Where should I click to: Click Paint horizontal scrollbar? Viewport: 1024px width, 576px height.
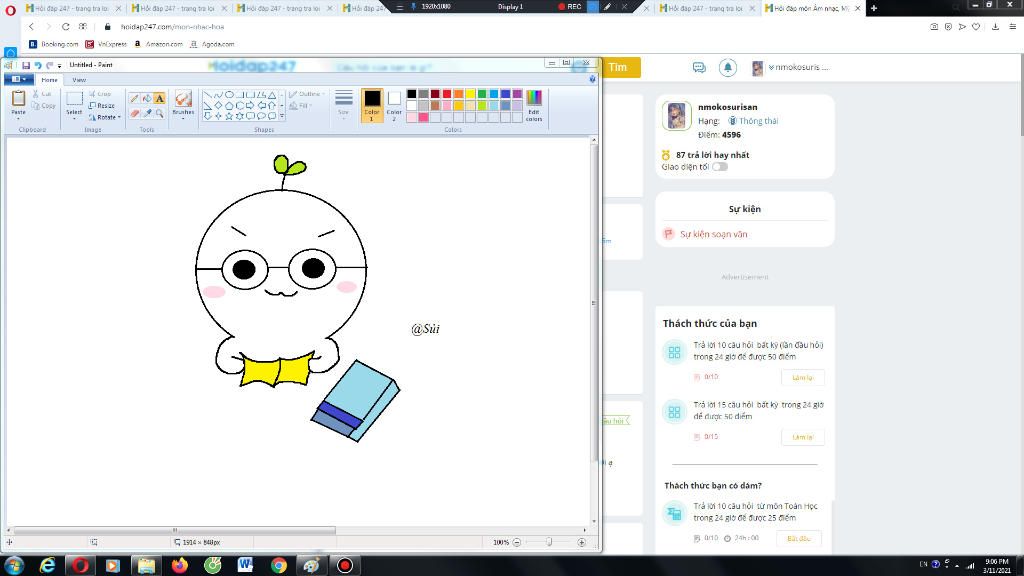(174, 530)
